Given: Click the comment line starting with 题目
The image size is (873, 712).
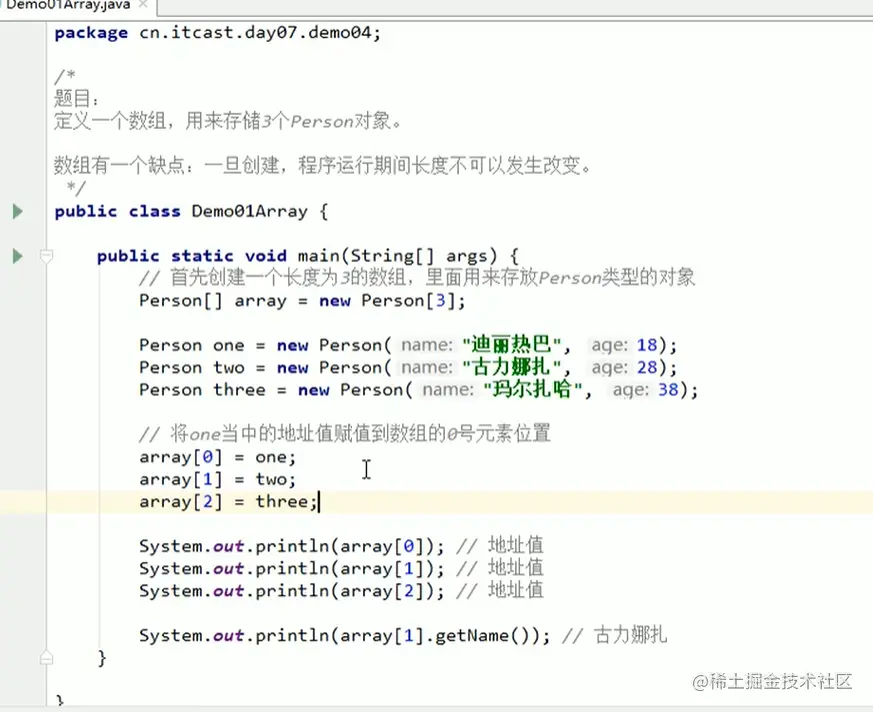Looking at the screenshot, I should [77, 99].
